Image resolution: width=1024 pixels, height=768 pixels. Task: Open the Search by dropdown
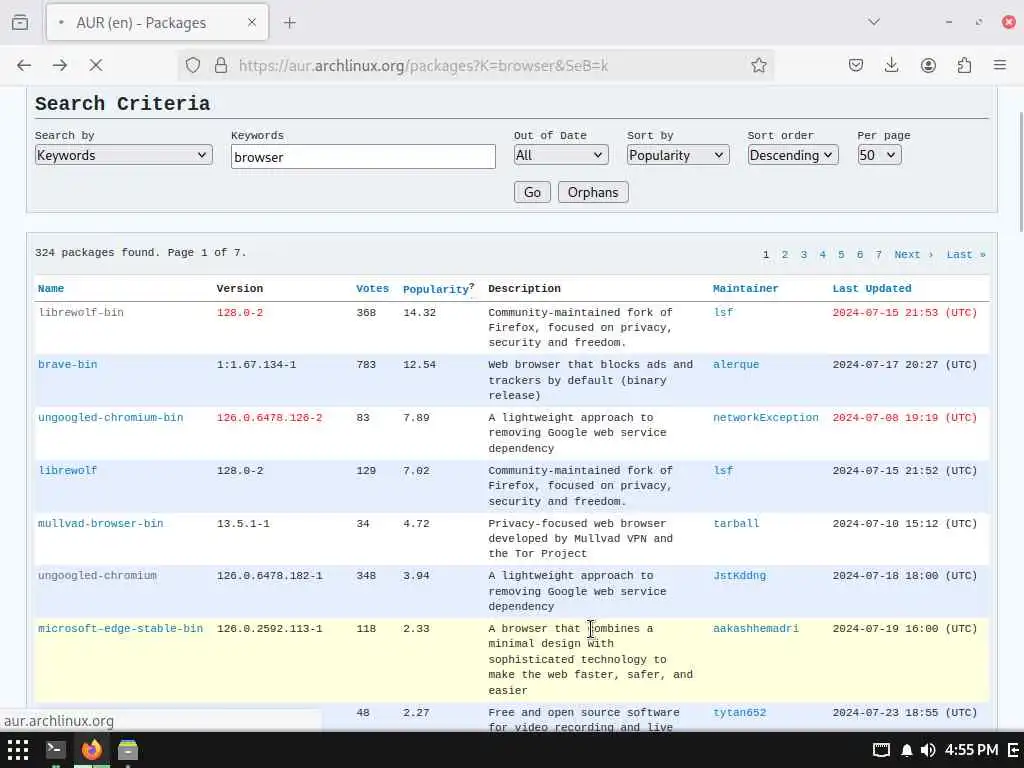pos(123,155)
